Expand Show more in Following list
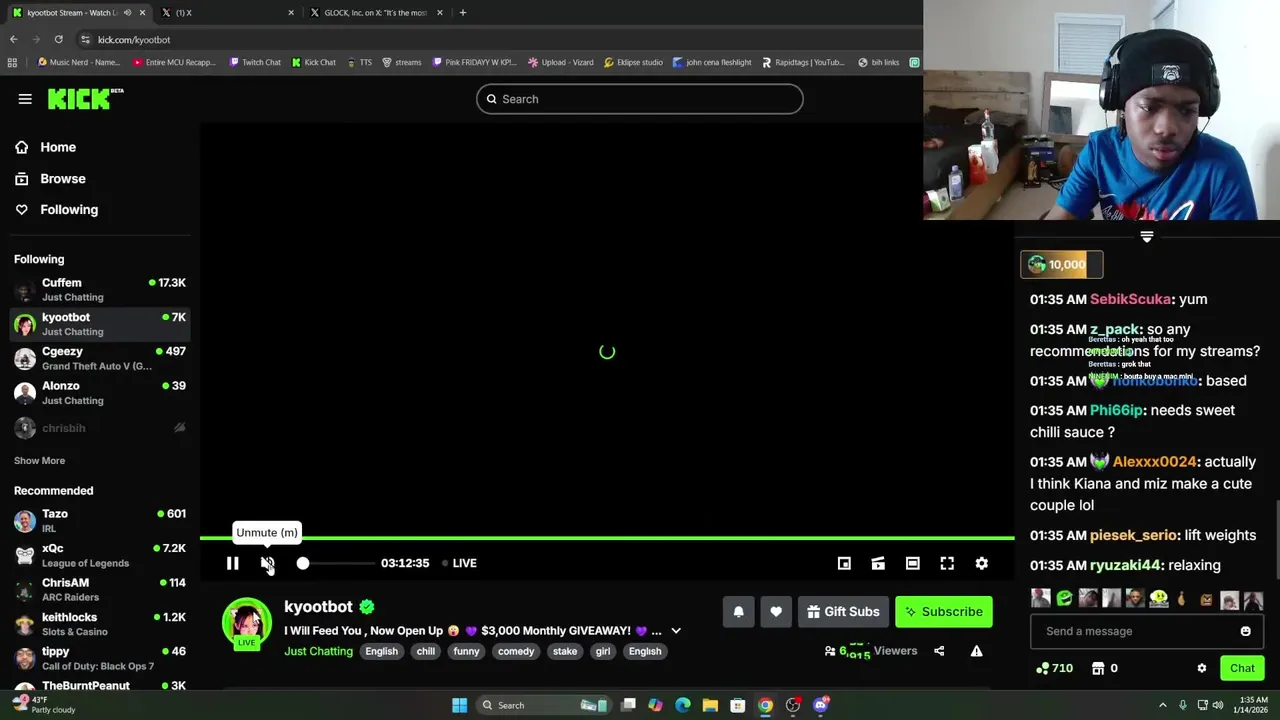 point(39,460)
